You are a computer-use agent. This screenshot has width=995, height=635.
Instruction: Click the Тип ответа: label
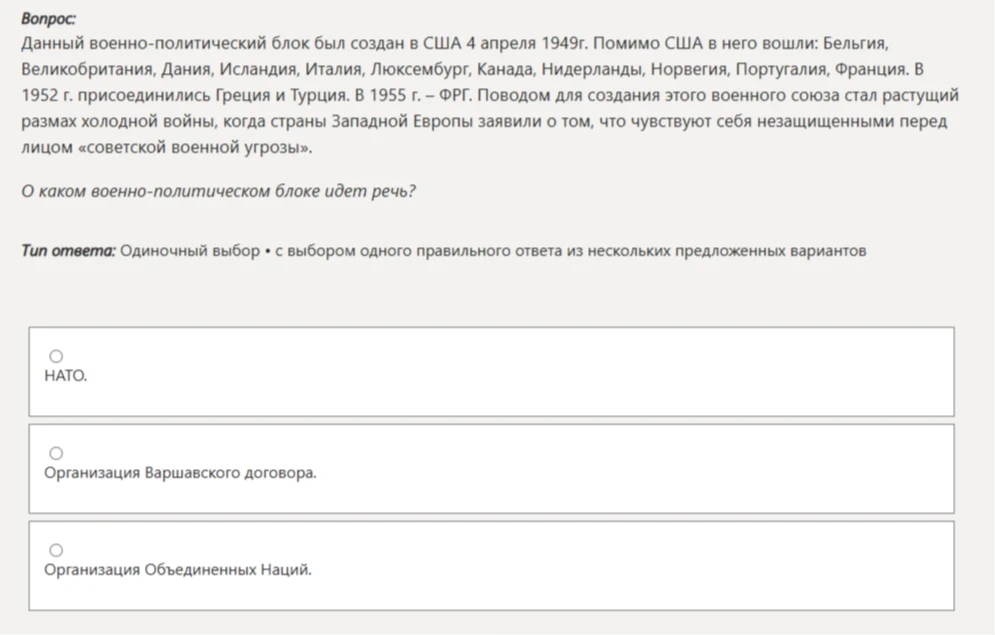pyautogui.click(x=69, y=251)
